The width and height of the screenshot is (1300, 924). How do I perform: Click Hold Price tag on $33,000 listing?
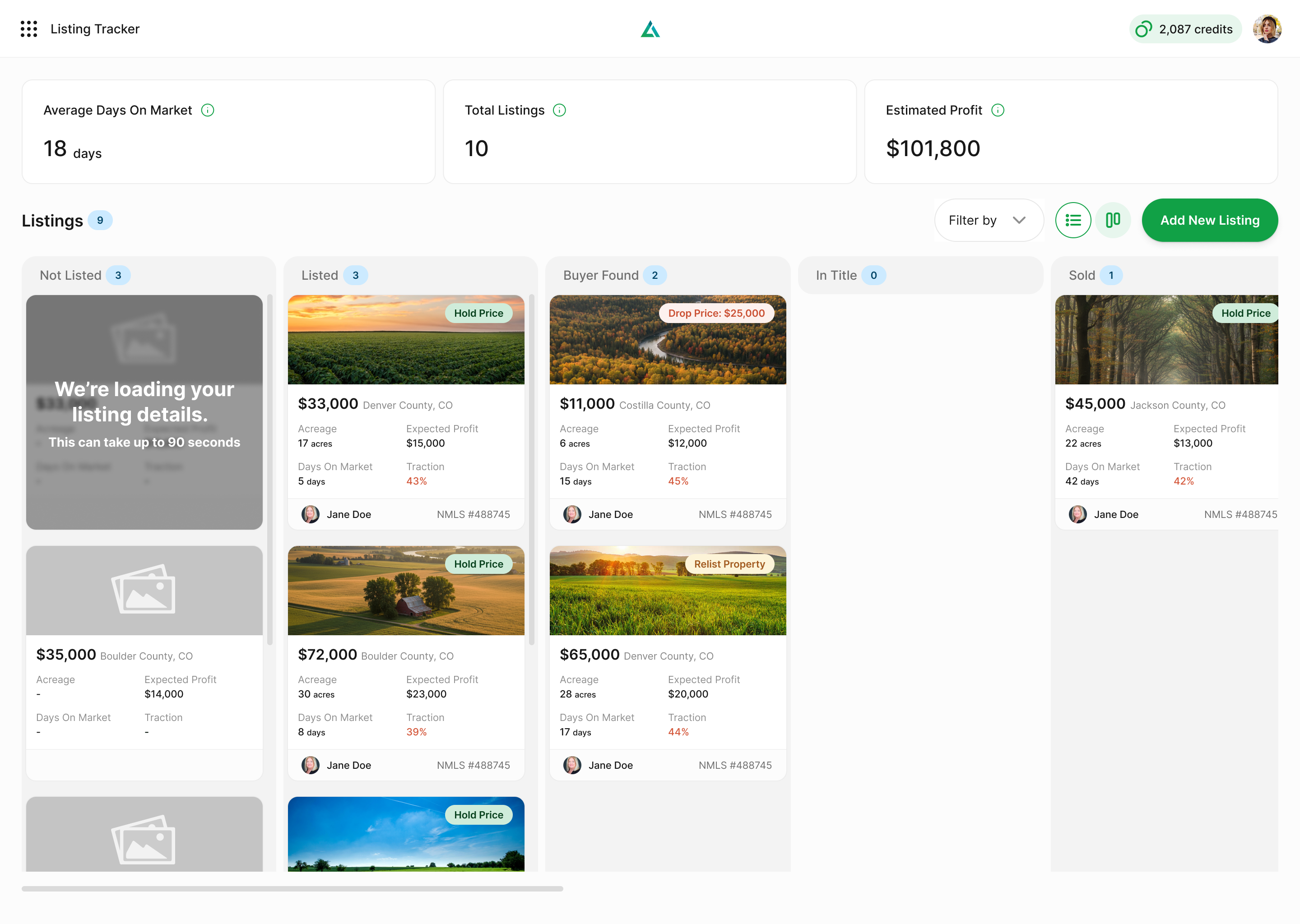478,313
